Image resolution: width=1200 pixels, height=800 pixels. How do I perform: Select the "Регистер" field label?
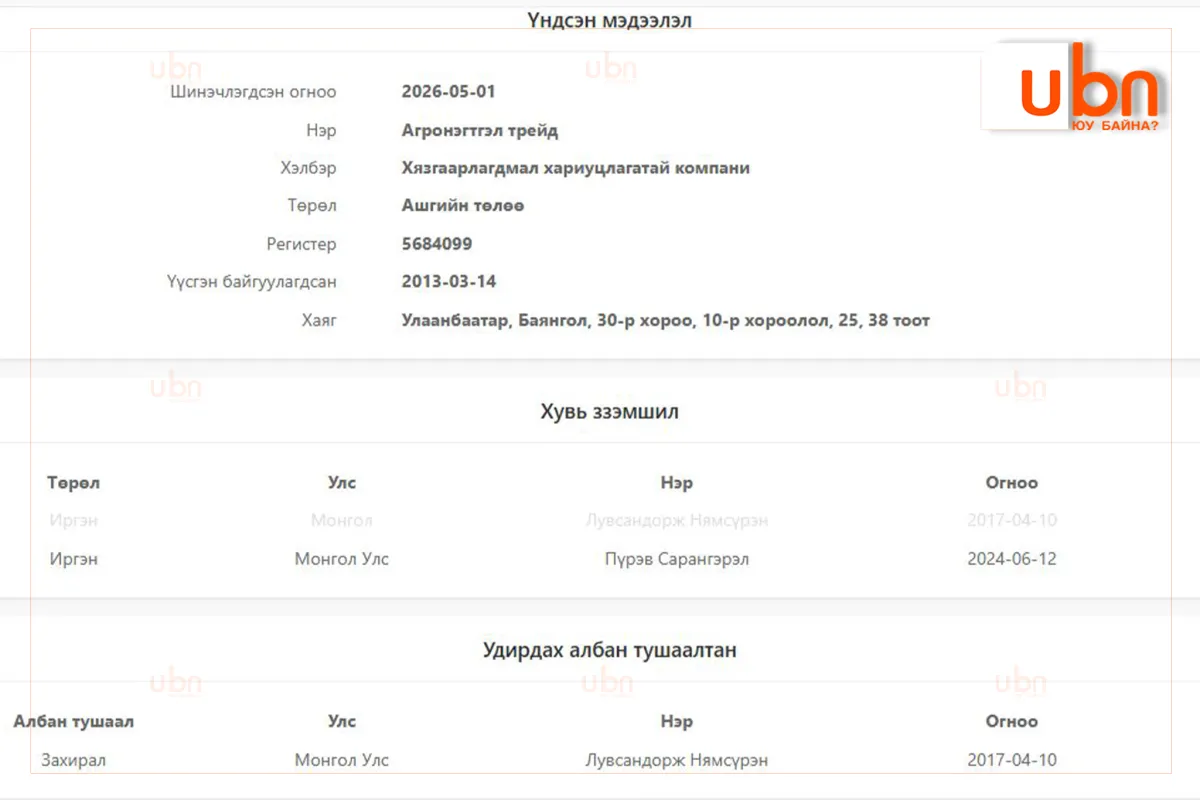pos(302,244)
